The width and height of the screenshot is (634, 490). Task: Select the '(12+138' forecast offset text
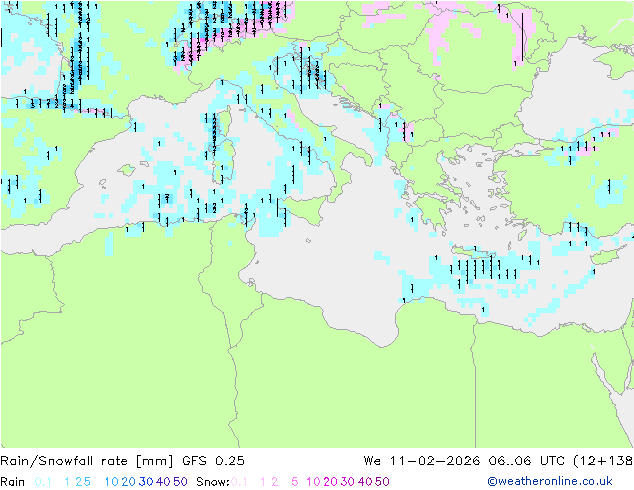[x=603, y=461]
